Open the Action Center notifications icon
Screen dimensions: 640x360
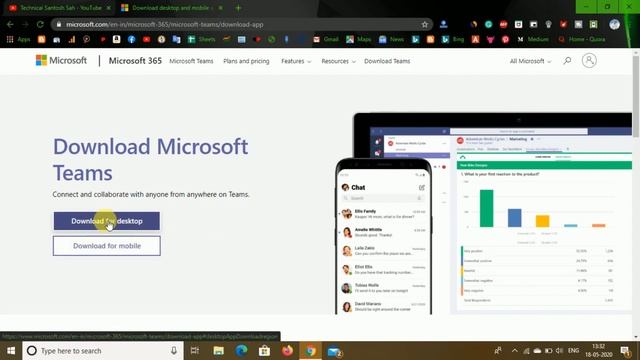tap(625, 351)
